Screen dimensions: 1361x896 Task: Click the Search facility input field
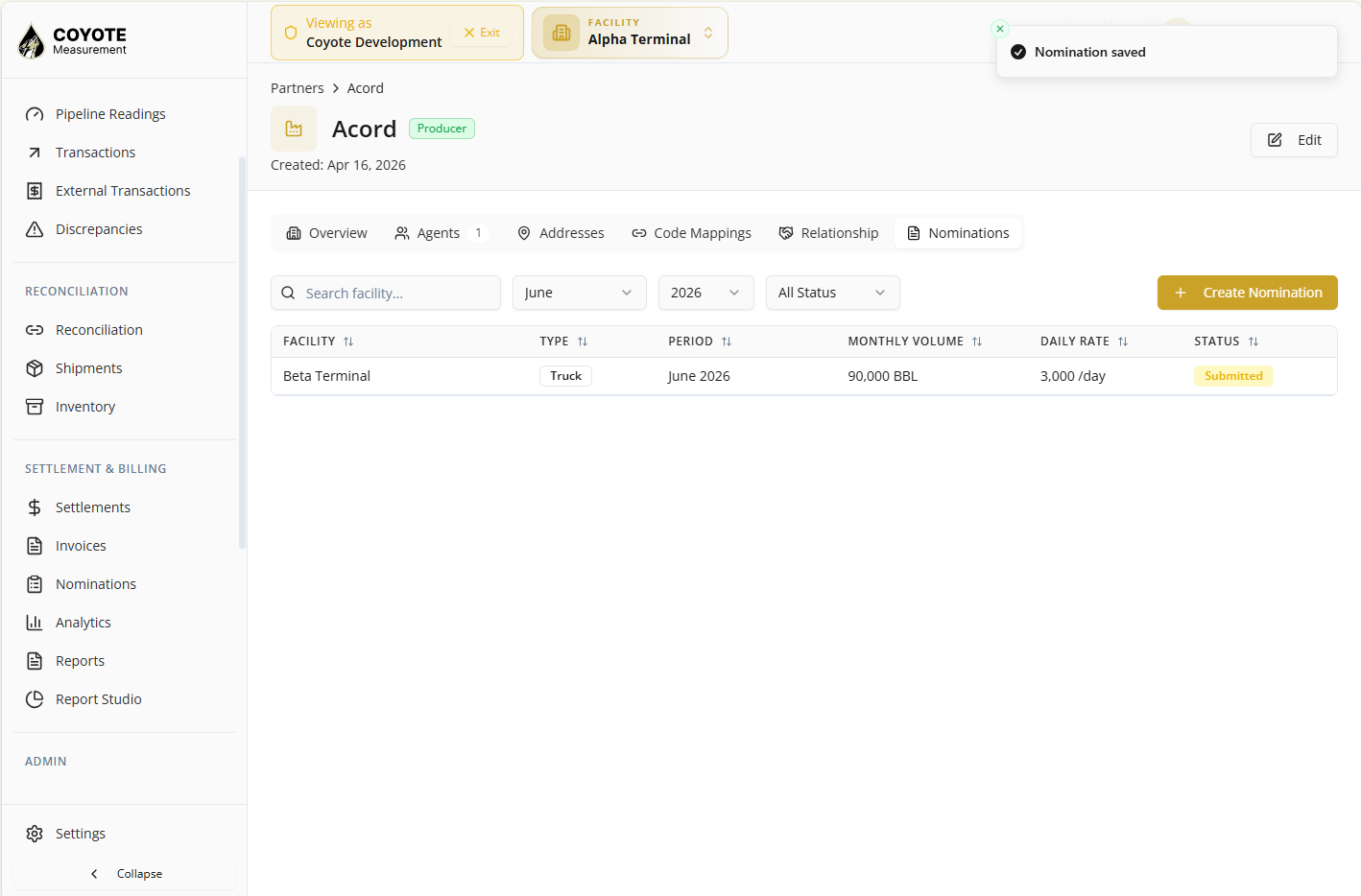coord(386,293)
